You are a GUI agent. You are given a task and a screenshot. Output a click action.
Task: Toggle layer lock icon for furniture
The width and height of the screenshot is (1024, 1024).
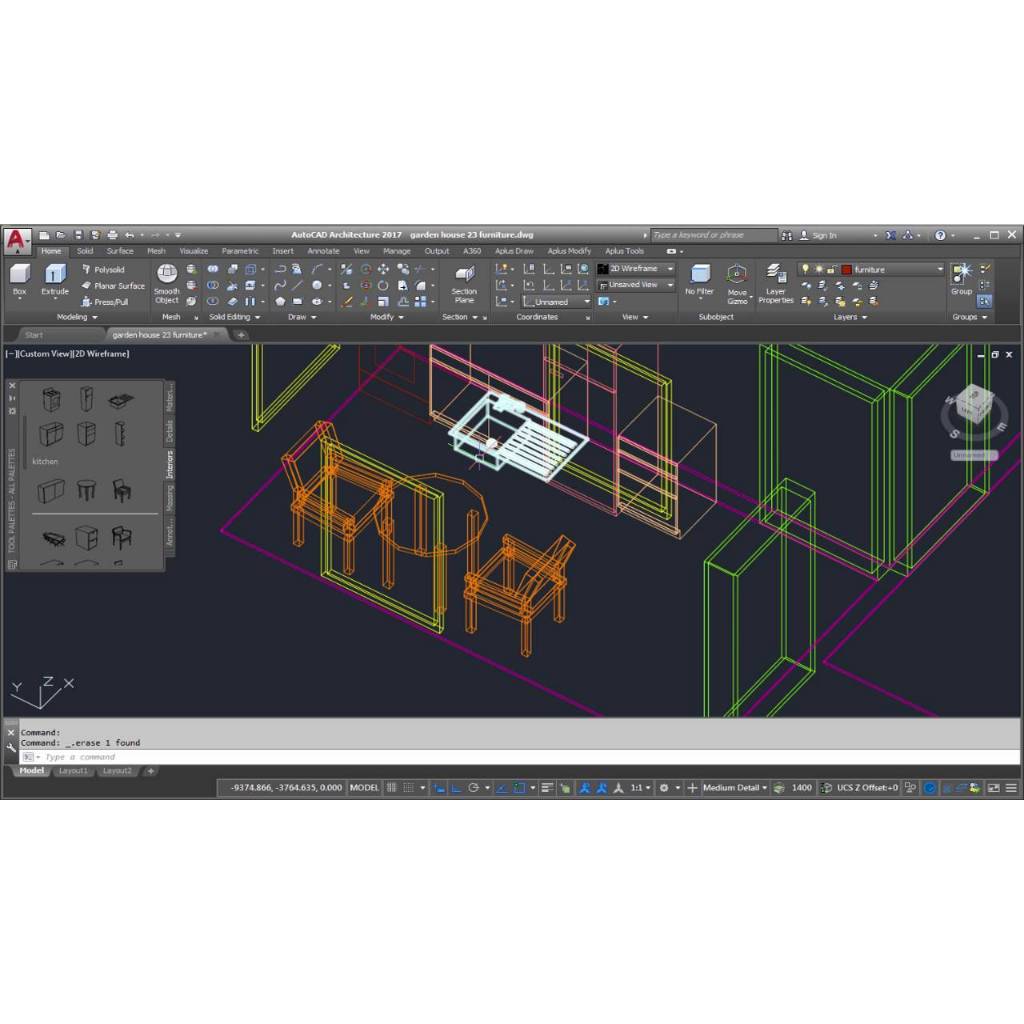pos(831,269)
